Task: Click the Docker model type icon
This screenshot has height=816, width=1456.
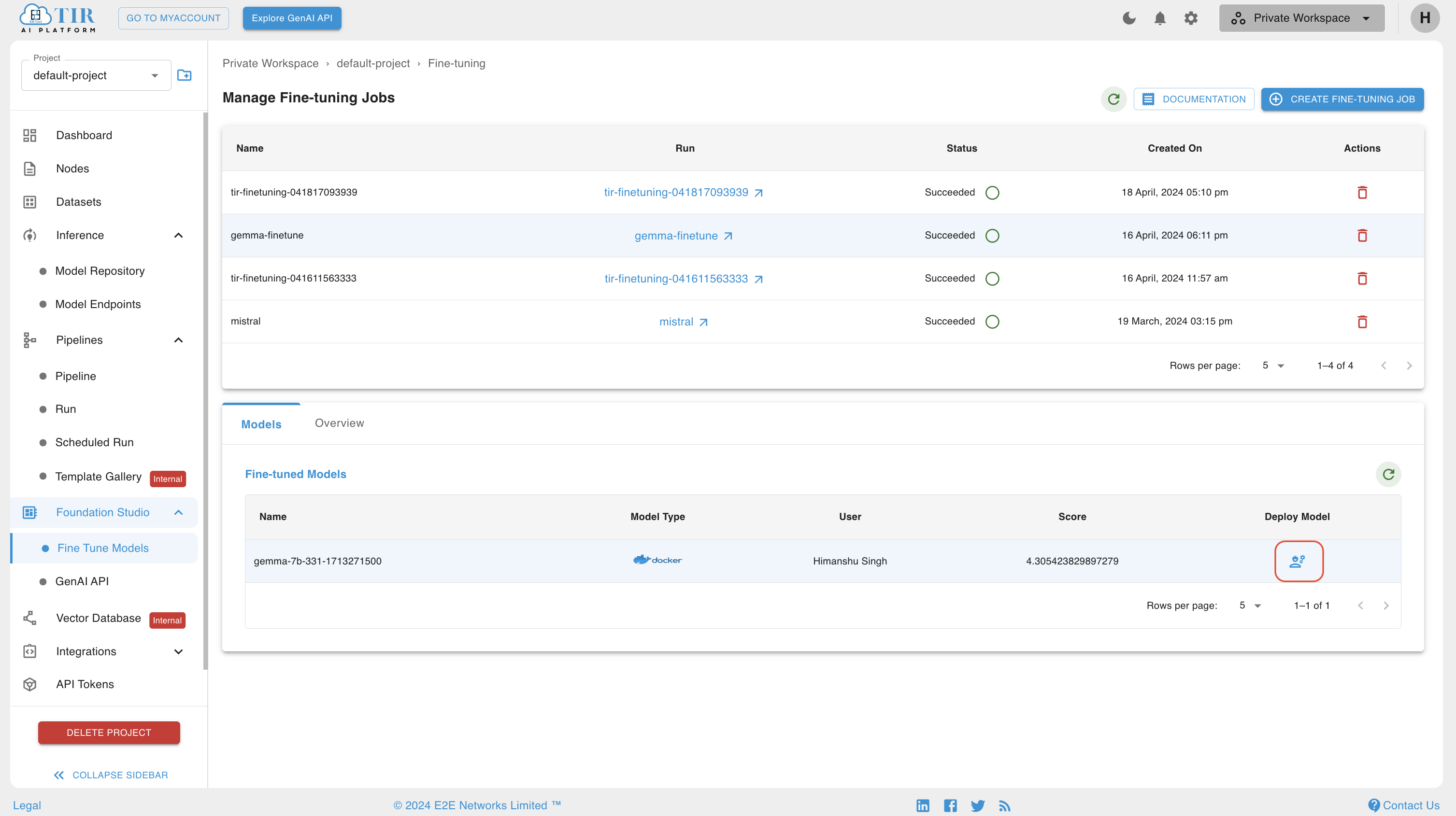Action: pos(657,560)
